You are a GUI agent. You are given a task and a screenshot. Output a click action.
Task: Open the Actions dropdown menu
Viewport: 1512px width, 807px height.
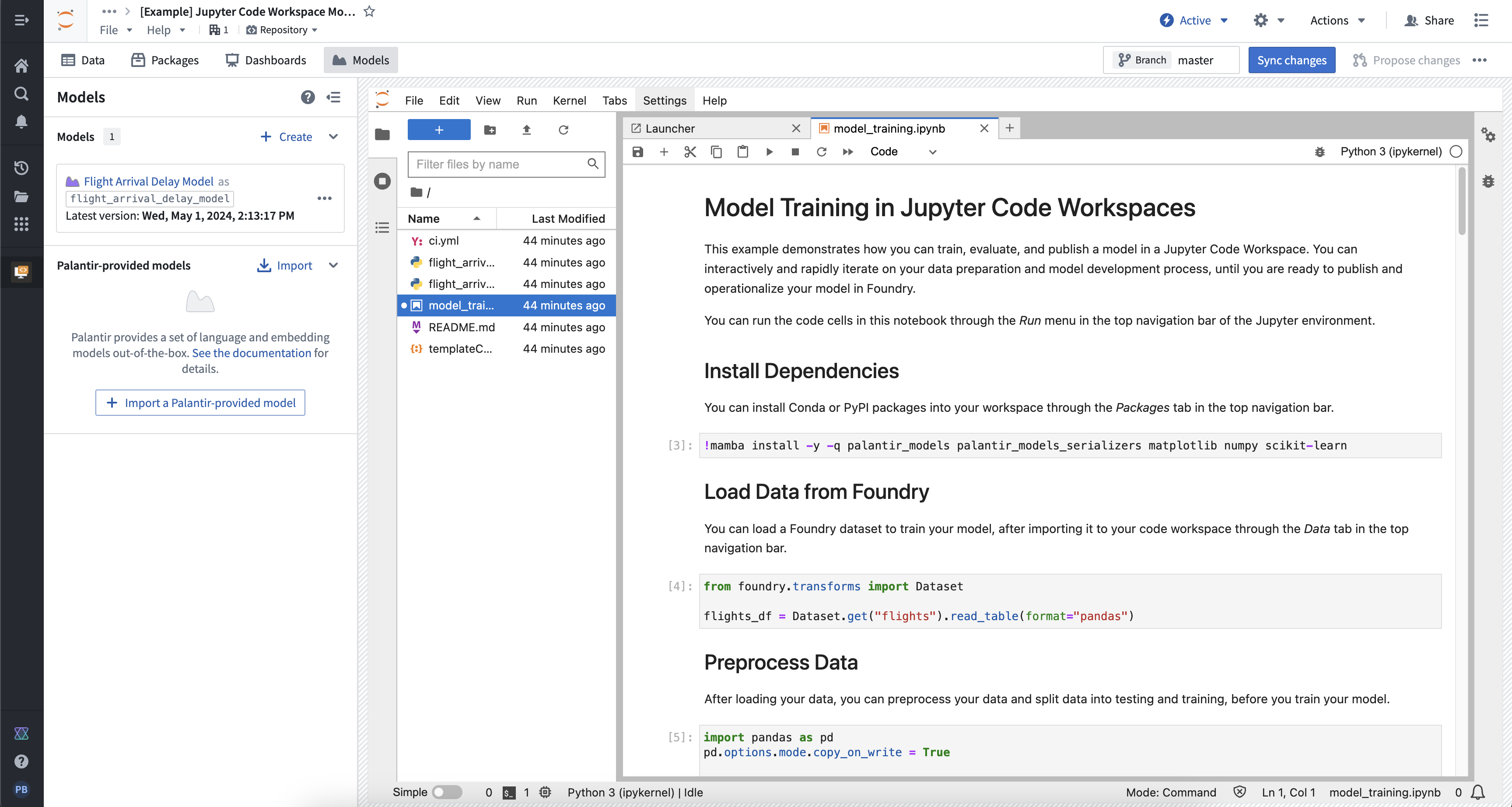pyautogui.click(x=1337, y=21)
